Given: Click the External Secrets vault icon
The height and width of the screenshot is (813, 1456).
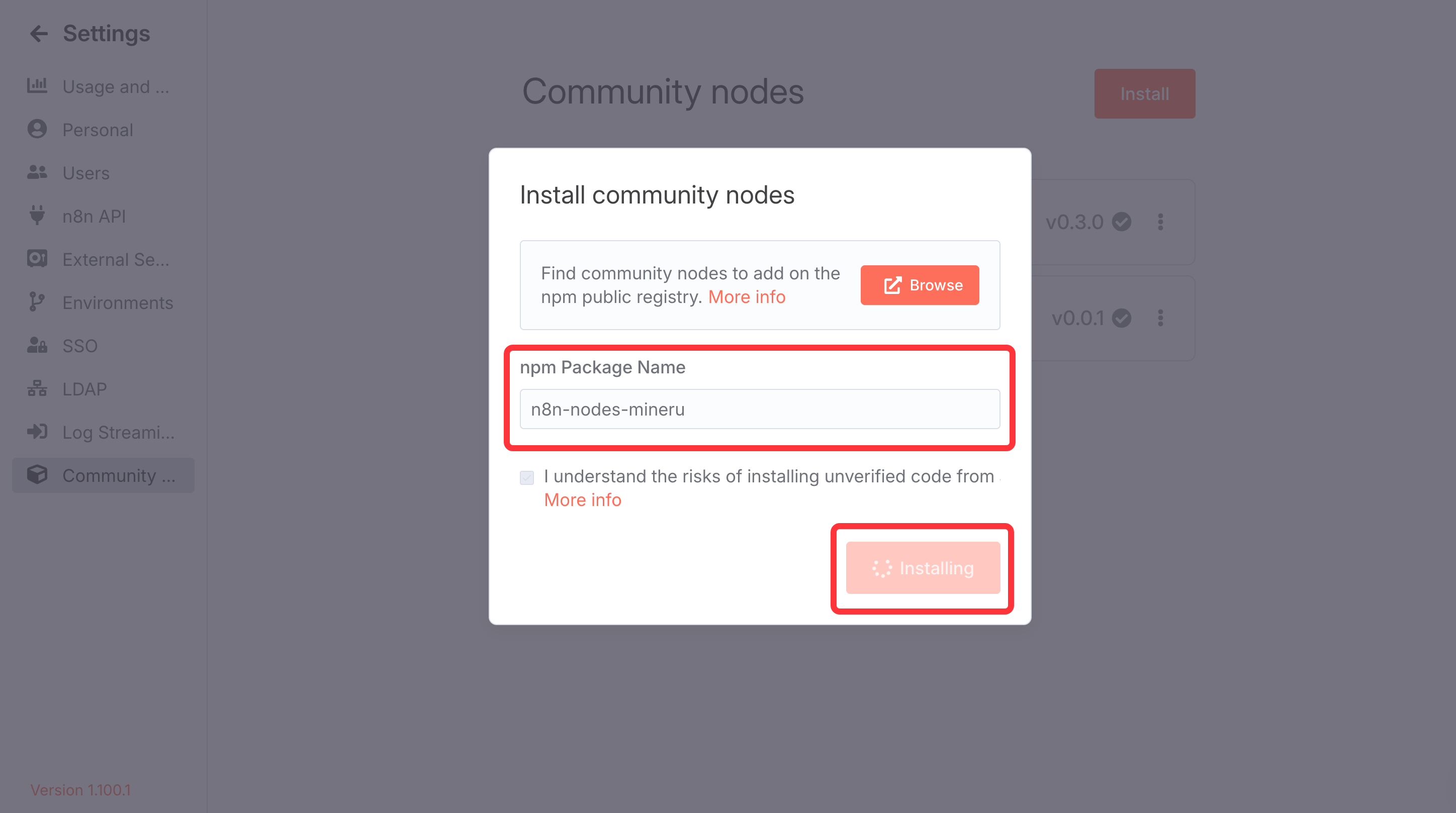Looking at the screenshot, I should (x=37, y=259).
